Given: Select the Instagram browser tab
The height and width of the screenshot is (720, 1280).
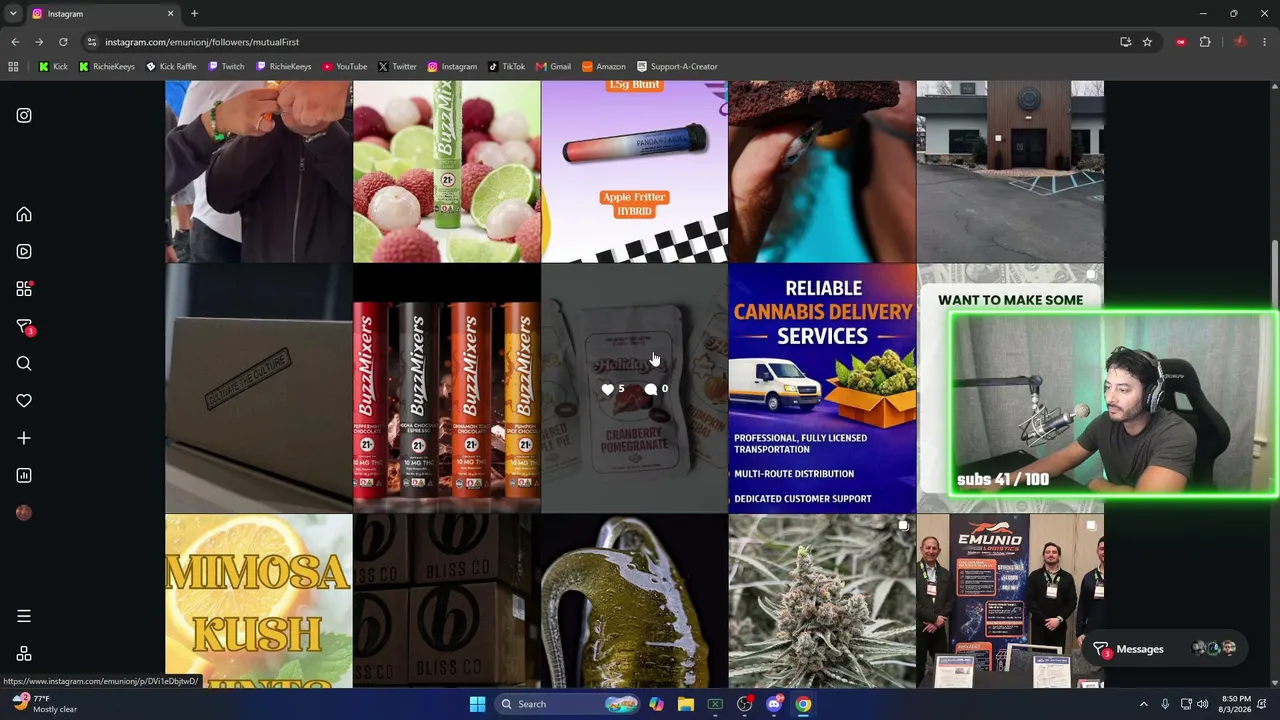Looking at the screenshot, I should 102,14.
